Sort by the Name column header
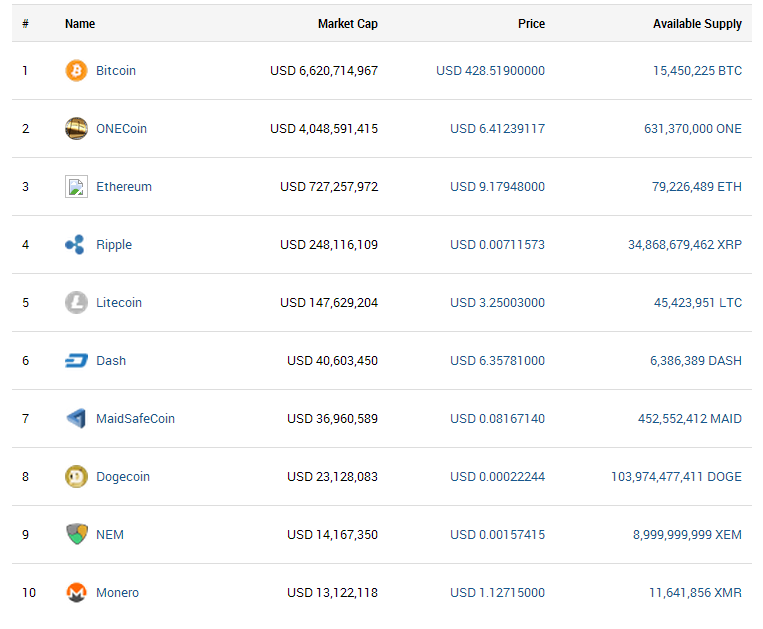The image size is (763, 629). click(80, 23)
